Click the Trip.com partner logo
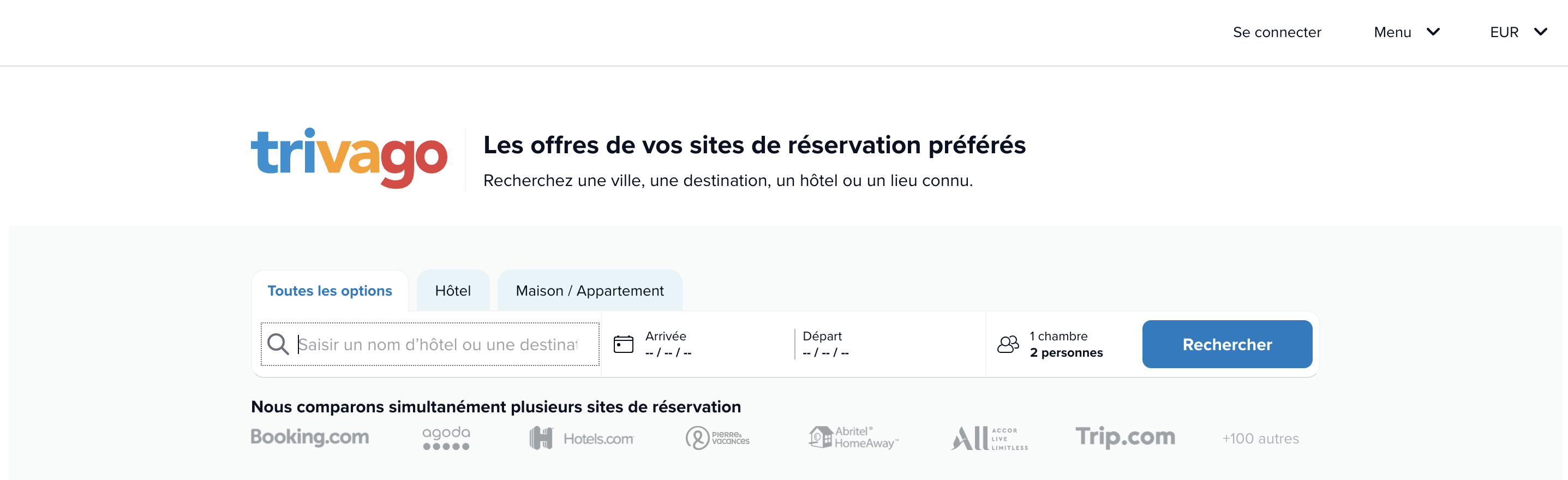The width and height of the screenshot is (1568, 480). pyautogui.click(x=1125, y=437)
